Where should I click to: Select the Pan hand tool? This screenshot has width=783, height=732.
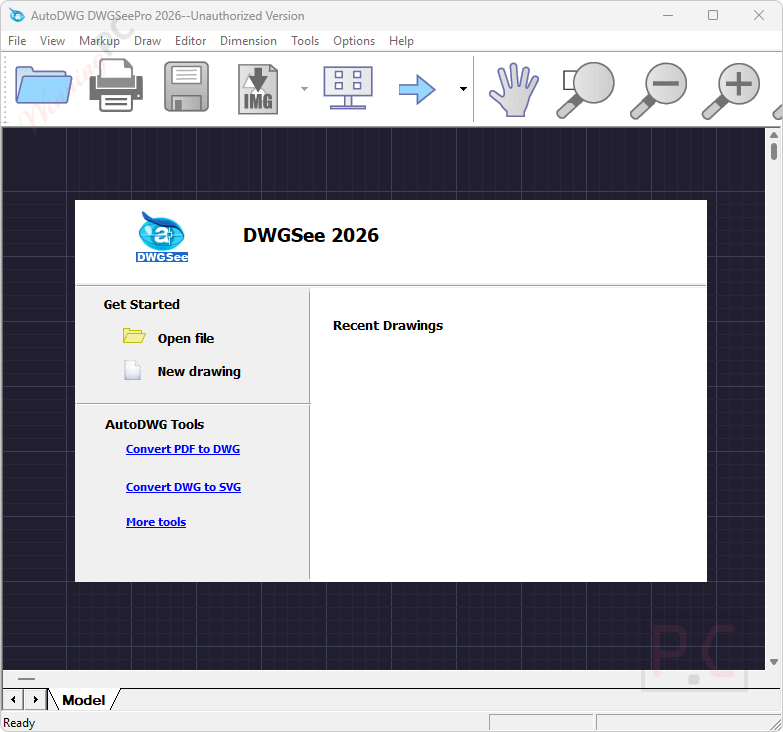click(514, 90)
